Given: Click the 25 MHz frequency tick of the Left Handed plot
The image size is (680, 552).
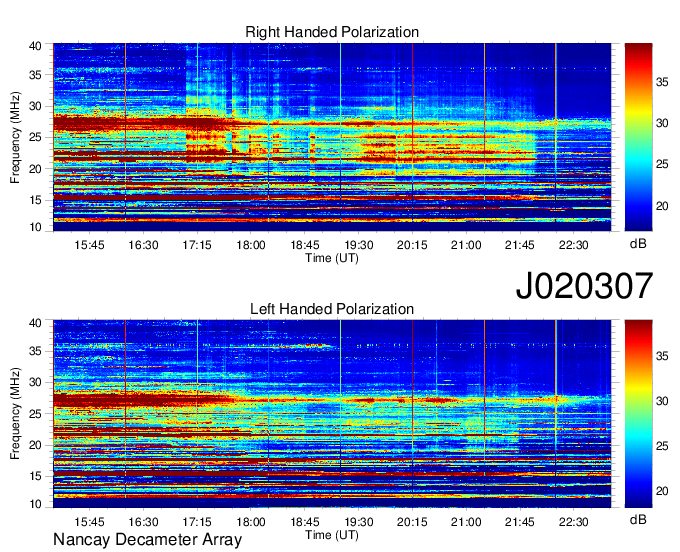Looking at the screenshot, I should pos(35,414).
